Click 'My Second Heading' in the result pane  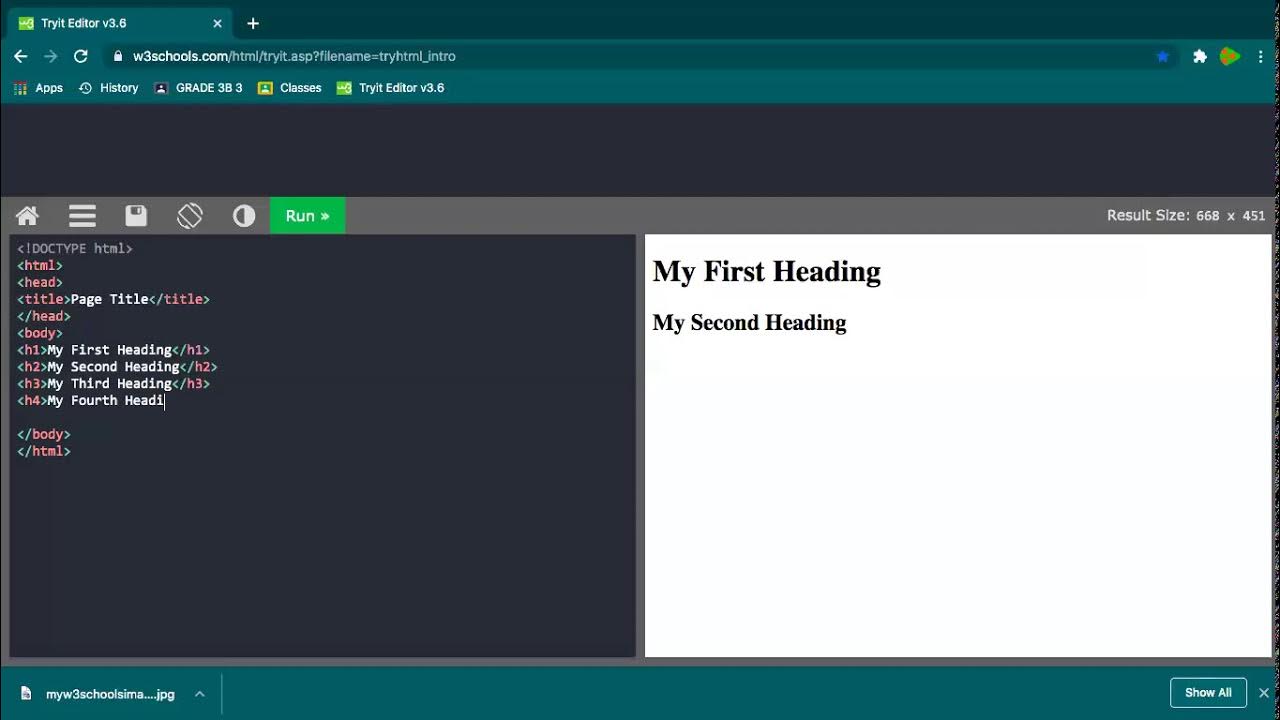(x=749, y=322)
